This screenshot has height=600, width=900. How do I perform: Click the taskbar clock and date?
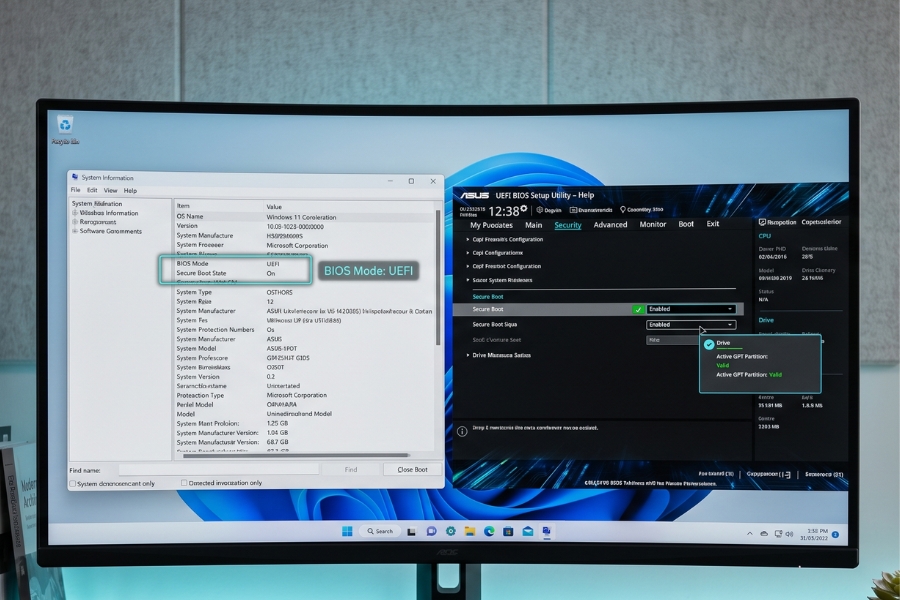point(814,535)
